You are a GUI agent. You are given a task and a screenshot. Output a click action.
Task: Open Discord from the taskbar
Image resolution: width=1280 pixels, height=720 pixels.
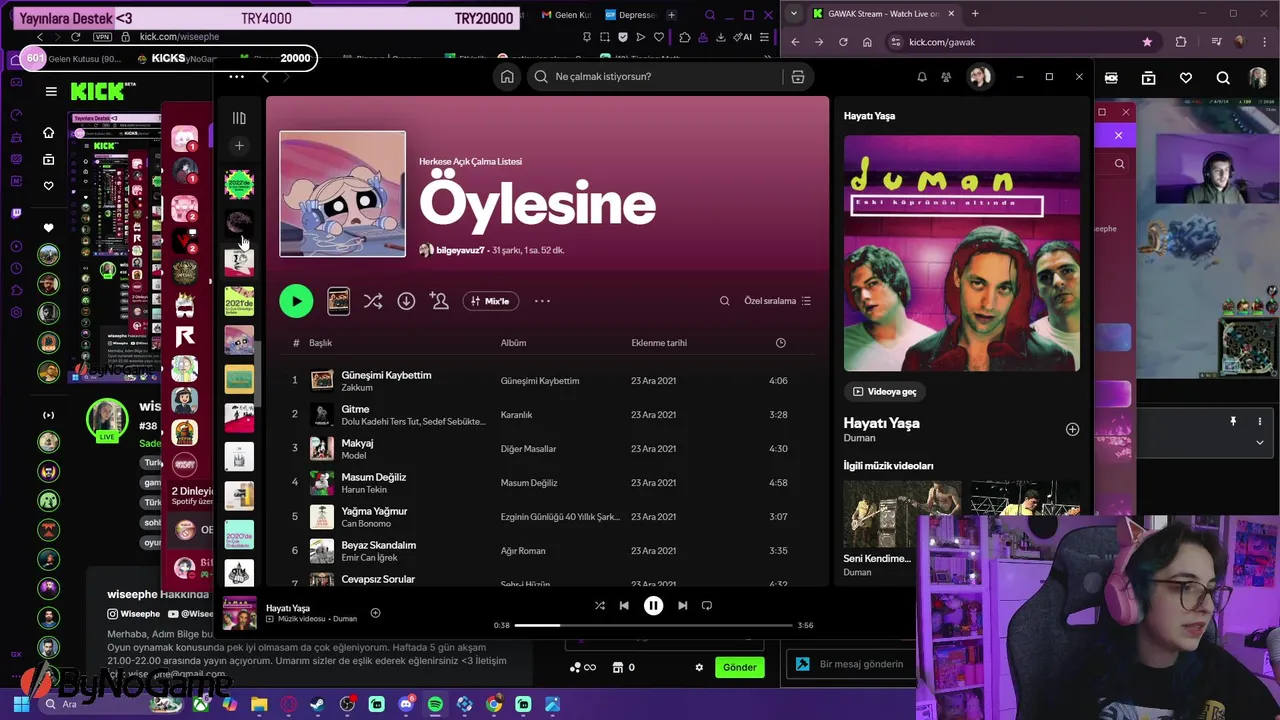[406, 704]
